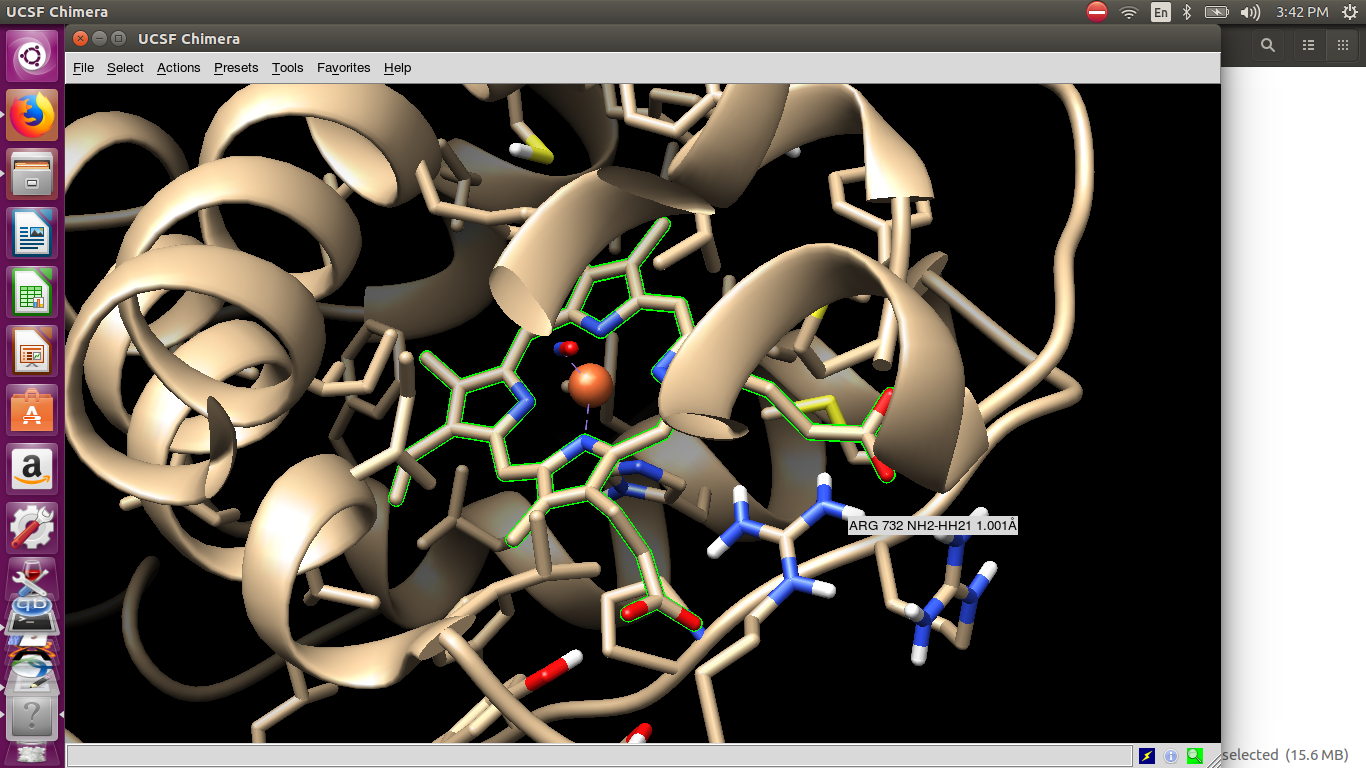Switch file manager to grid view
The width and height of the screenshot is (1366, 768).
1342,45
